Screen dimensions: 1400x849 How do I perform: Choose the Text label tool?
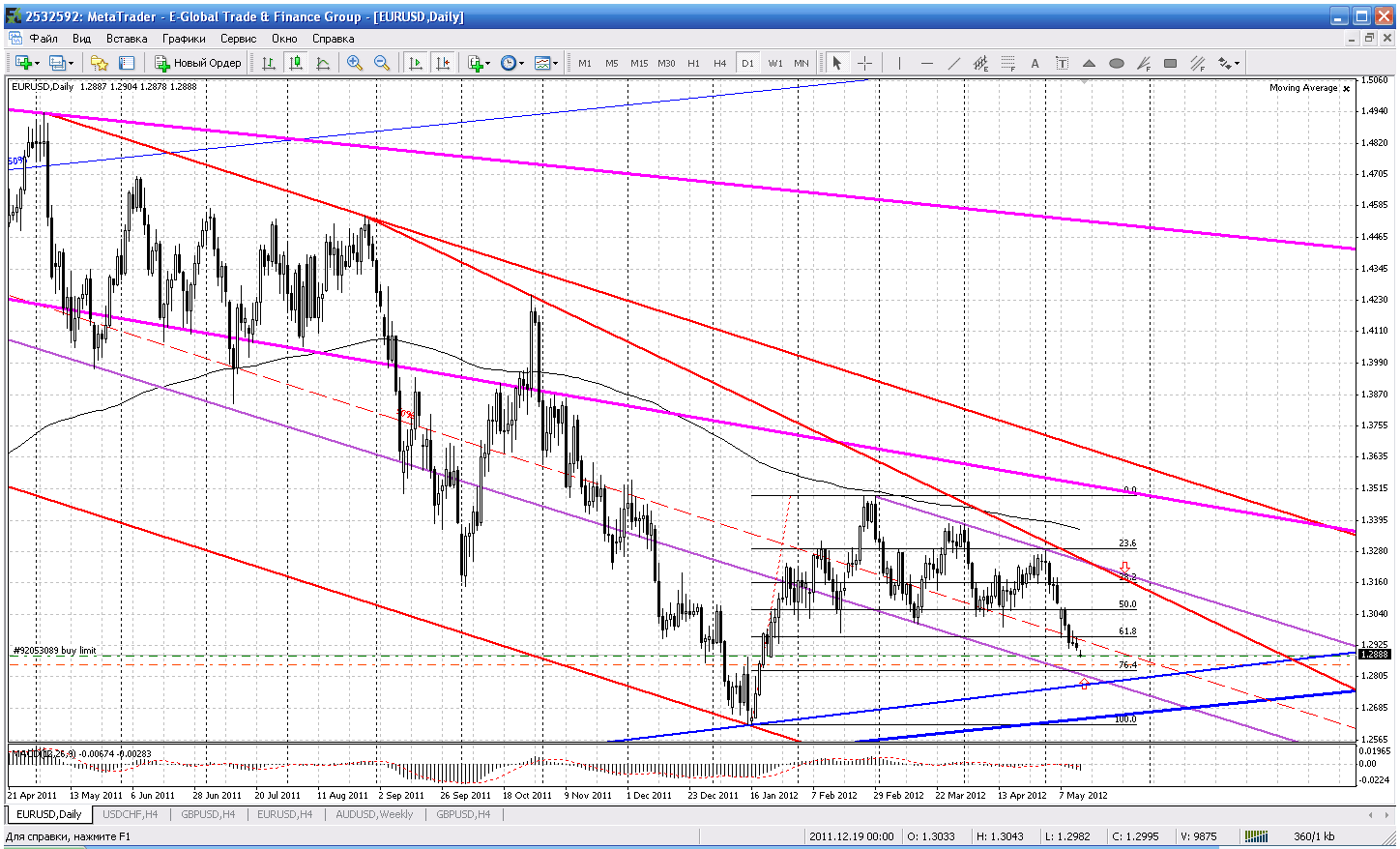[x=1035, y=63]
